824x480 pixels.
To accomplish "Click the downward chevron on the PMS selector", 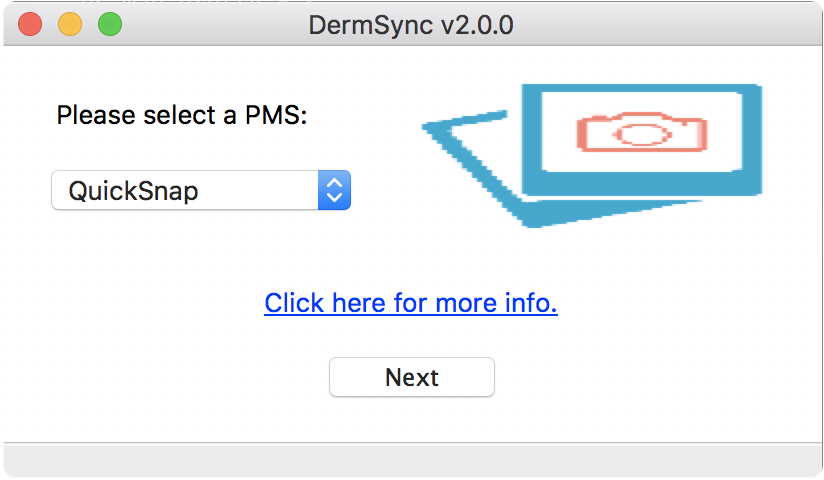I will 335,198.
